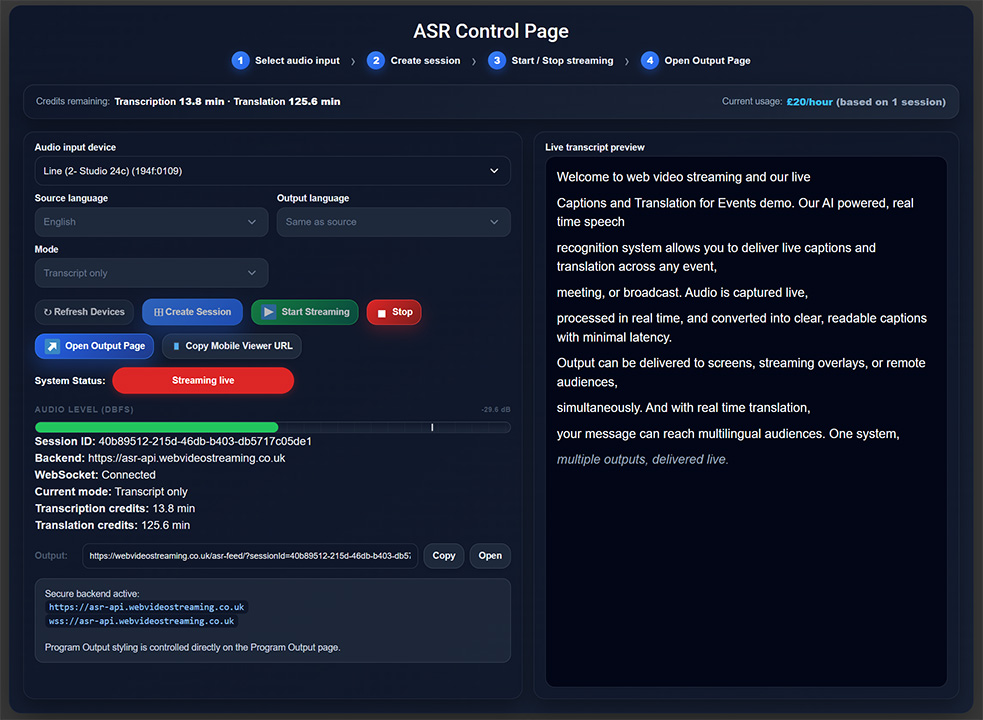This screenshot has width=983, height=720.
Task: Stop the live stream
Action: (394, 312)
